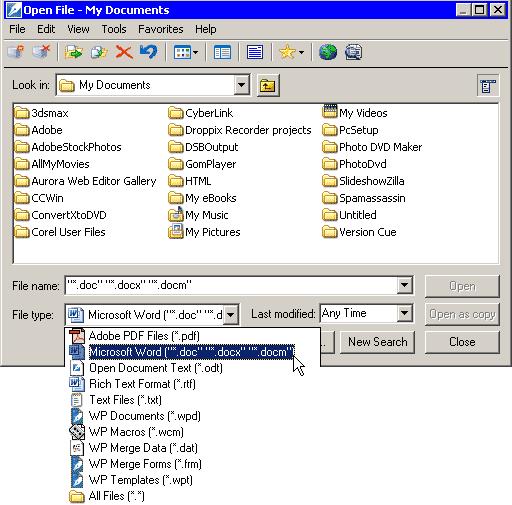The image size is (512, 505).
Task: Click the up one level folder button
Action: tap(268, 85)
